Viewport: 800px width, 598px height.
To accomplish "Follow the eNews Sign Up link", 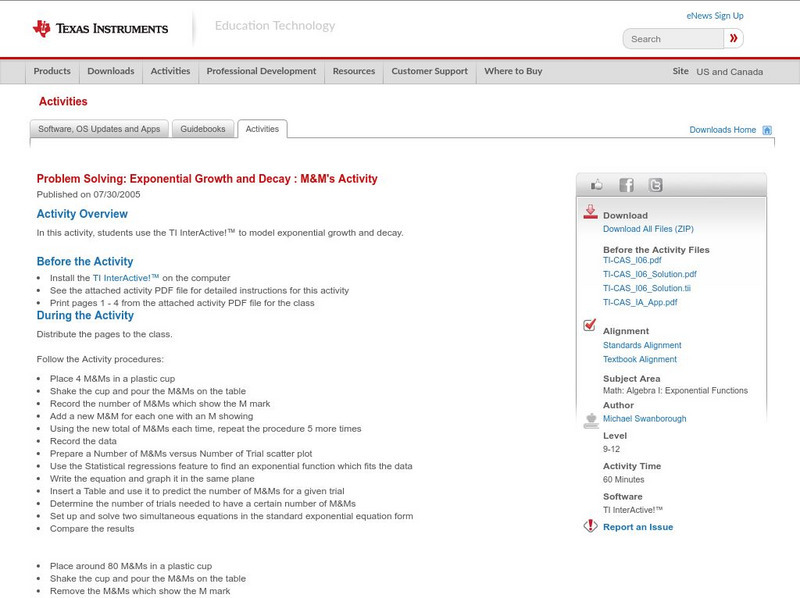I will [715, 16].
